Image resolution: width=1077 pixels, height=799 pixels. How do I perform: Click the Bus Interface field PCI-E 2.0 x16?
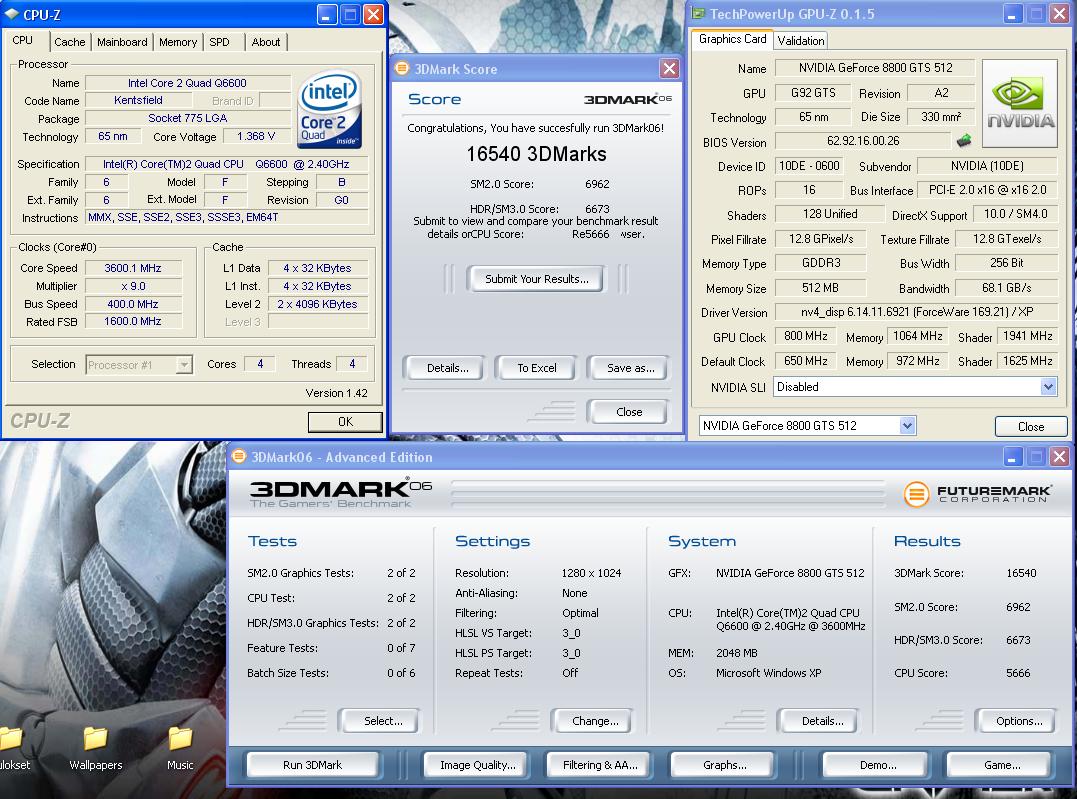click(x=988, y=190)
